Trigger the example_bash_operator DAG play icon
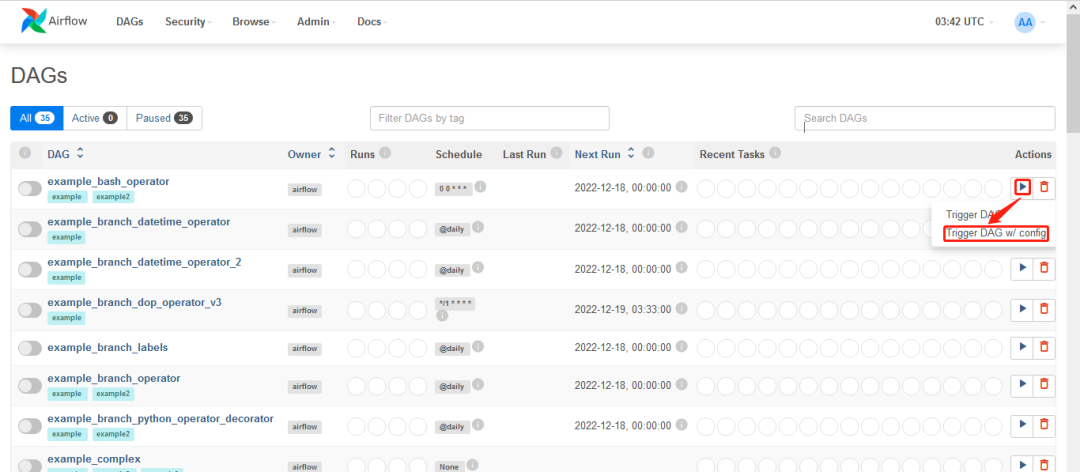The width and height of the screenshot is (1080, 472). (1023, 187)
